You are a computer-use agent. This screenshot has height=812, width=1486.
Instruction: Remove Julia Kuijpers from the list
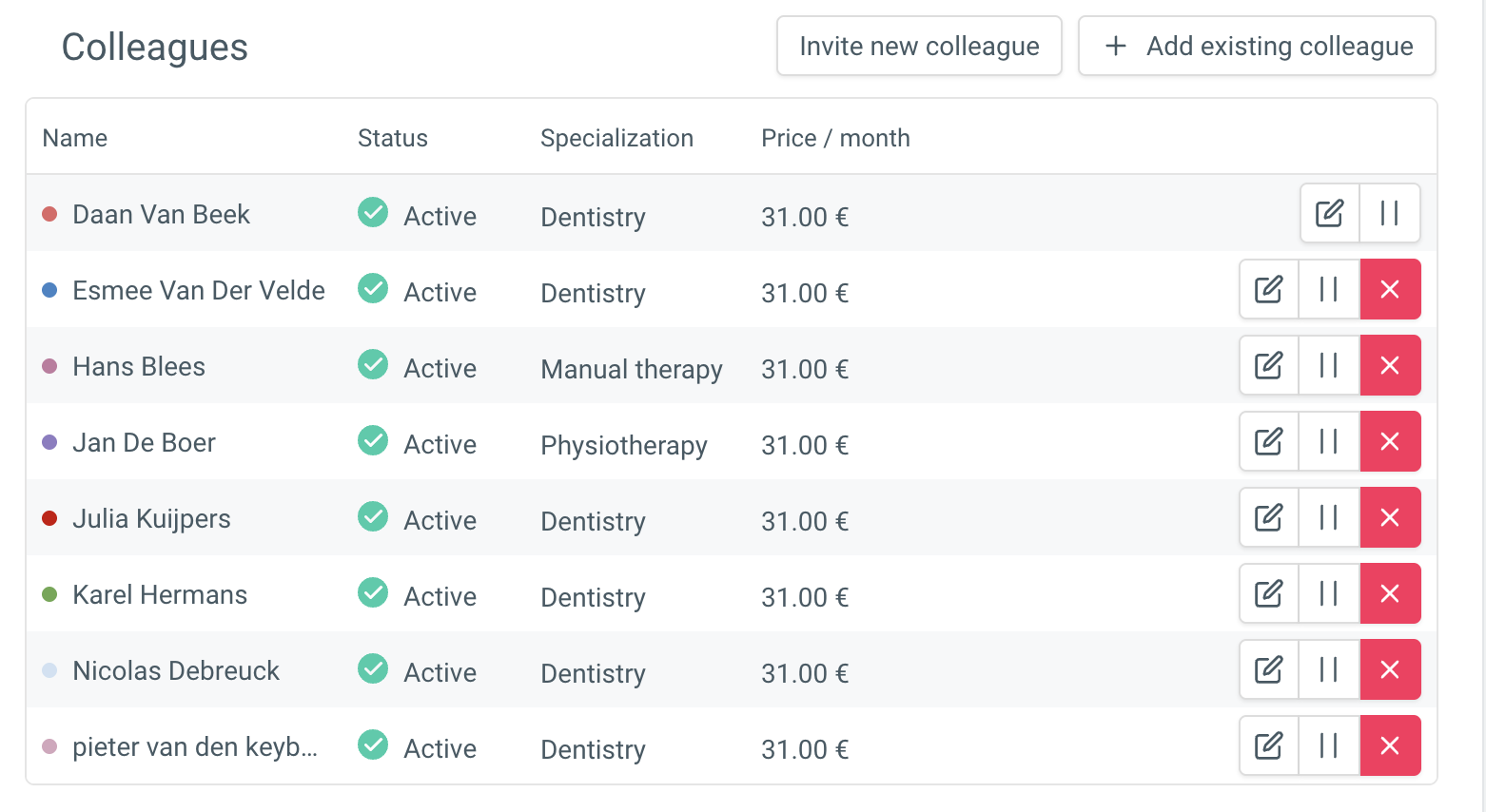(x=1389, y=517)
